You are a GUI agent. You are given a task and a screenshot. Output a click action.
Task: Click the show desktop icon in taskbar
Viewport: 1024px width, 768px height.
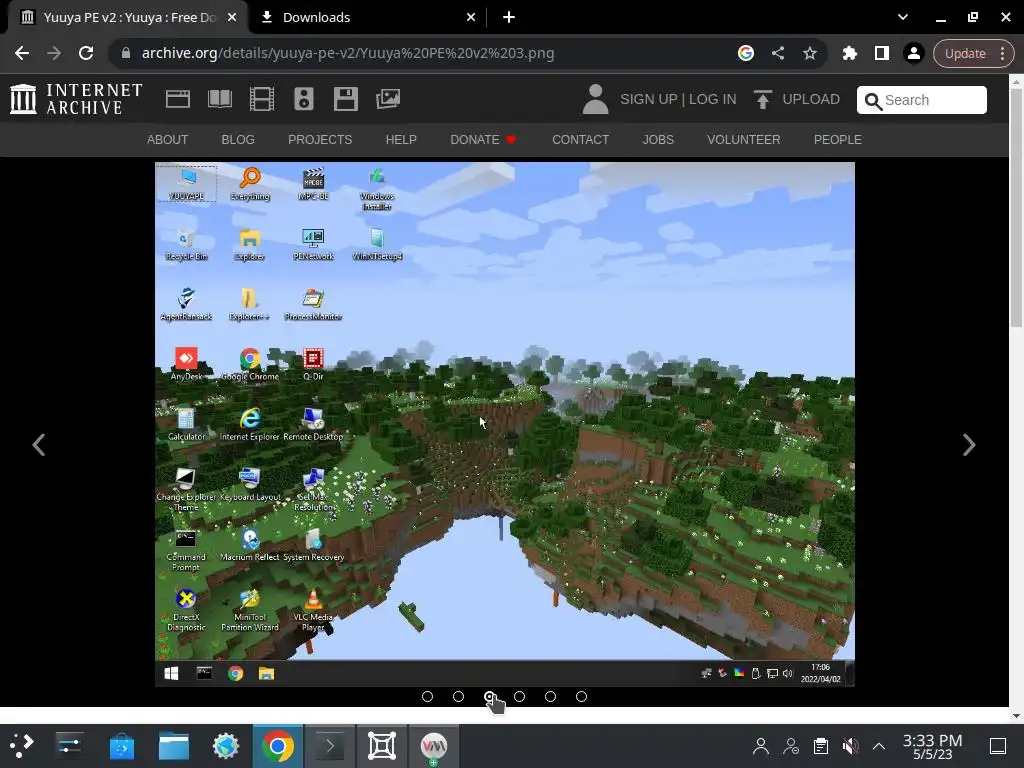pyautogui.click(x=997, y=746)
